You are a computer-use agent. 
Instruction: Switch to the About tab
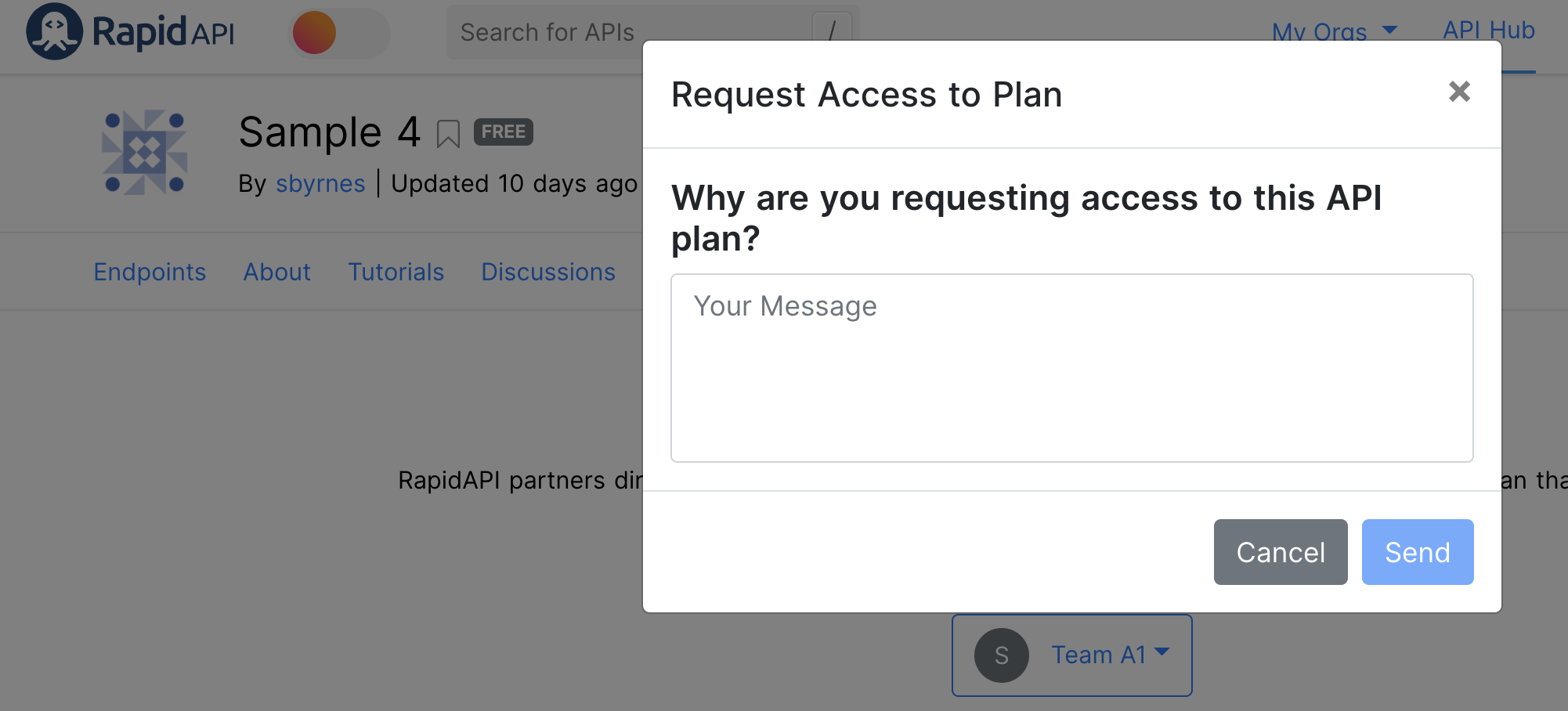tap(276, 272)
